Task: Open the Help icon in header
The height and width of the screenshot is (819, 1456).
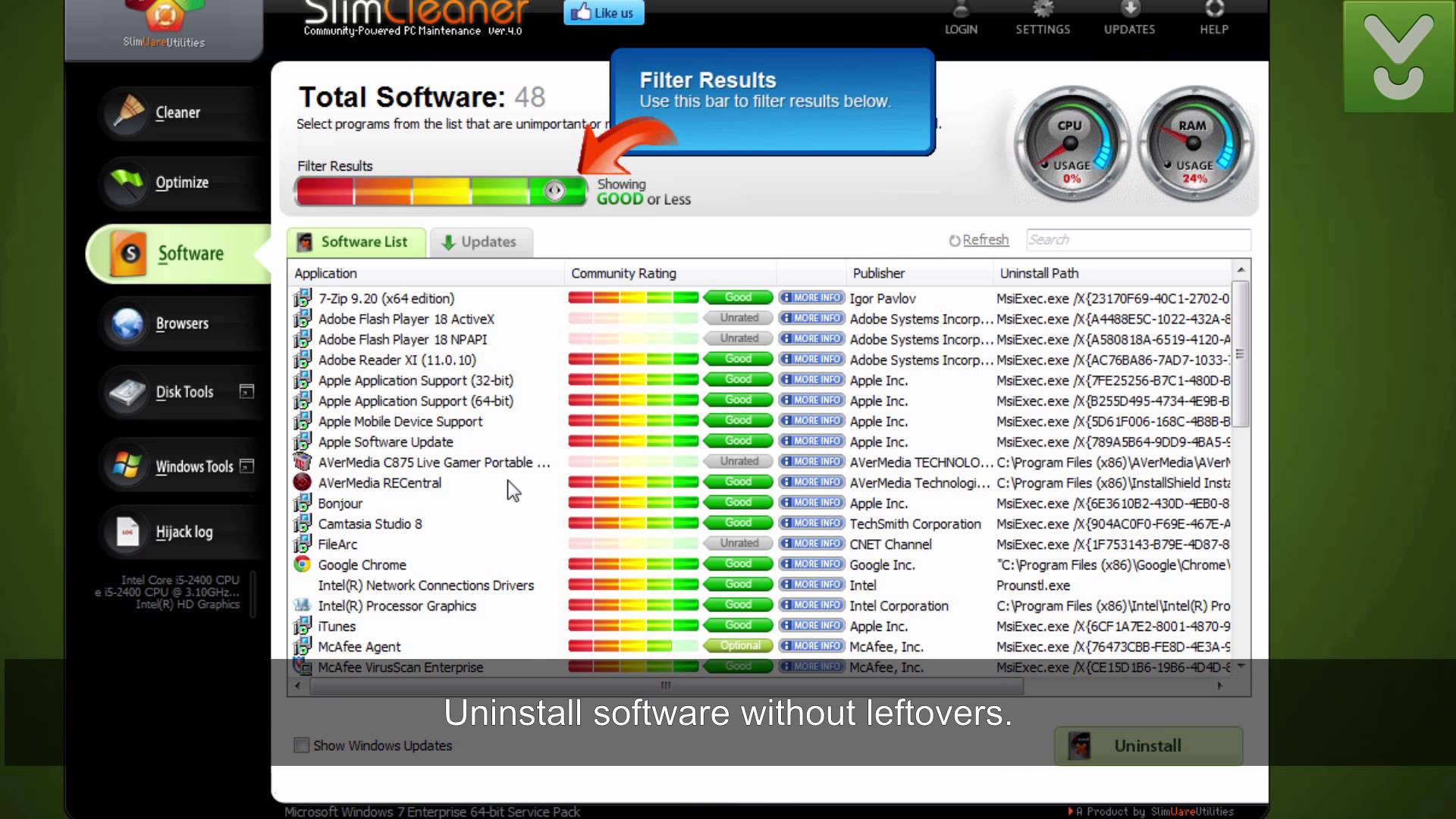Action: 1214,9
